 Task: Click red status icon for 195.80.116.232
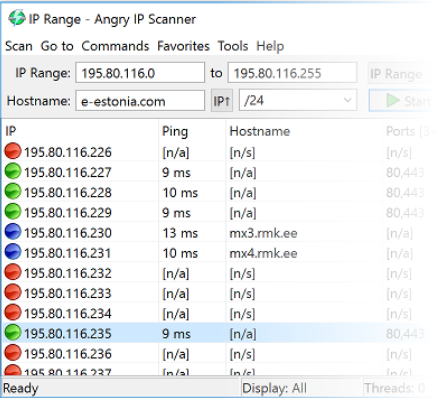pos(13,272)
